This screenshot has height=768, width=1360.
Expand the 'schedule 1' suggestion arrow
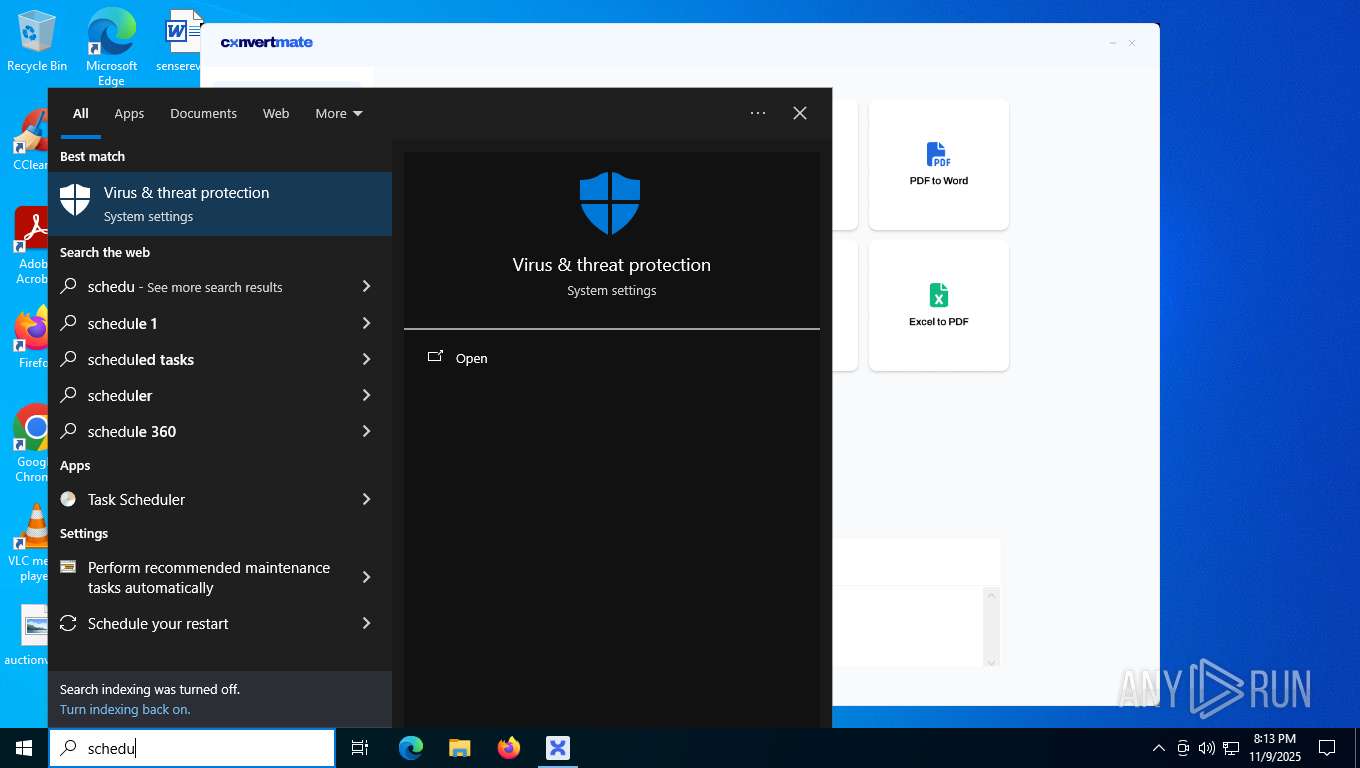(x=366, y=323)
